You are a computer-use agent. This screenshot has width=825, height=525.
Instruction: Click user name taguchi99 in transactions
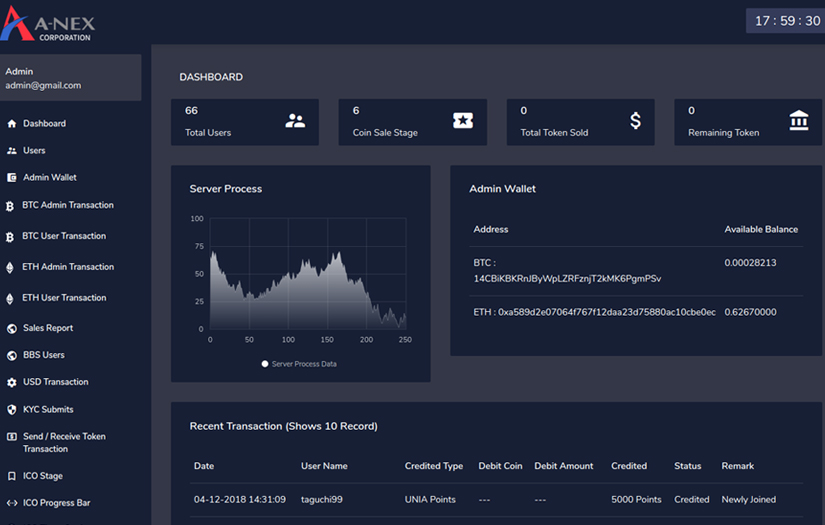click(321, 500)
